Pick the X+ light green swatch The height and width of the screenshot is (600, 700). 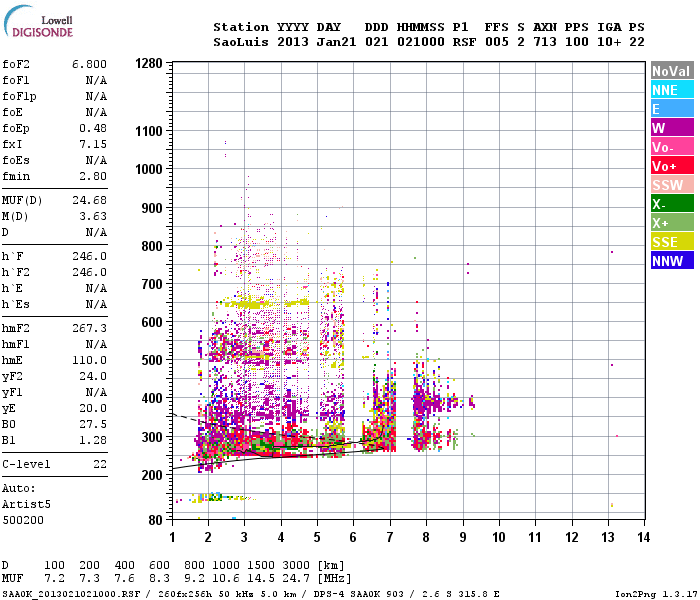point(672,222)
